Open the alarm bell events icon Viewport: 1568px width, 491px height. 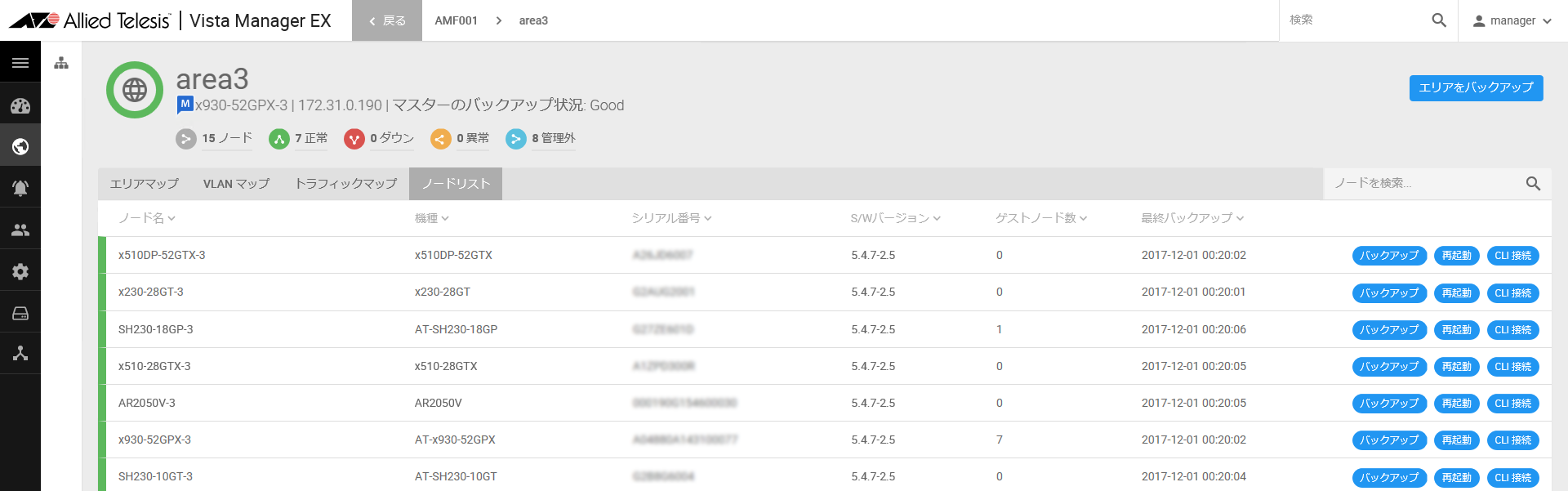(x=20, y=188)
